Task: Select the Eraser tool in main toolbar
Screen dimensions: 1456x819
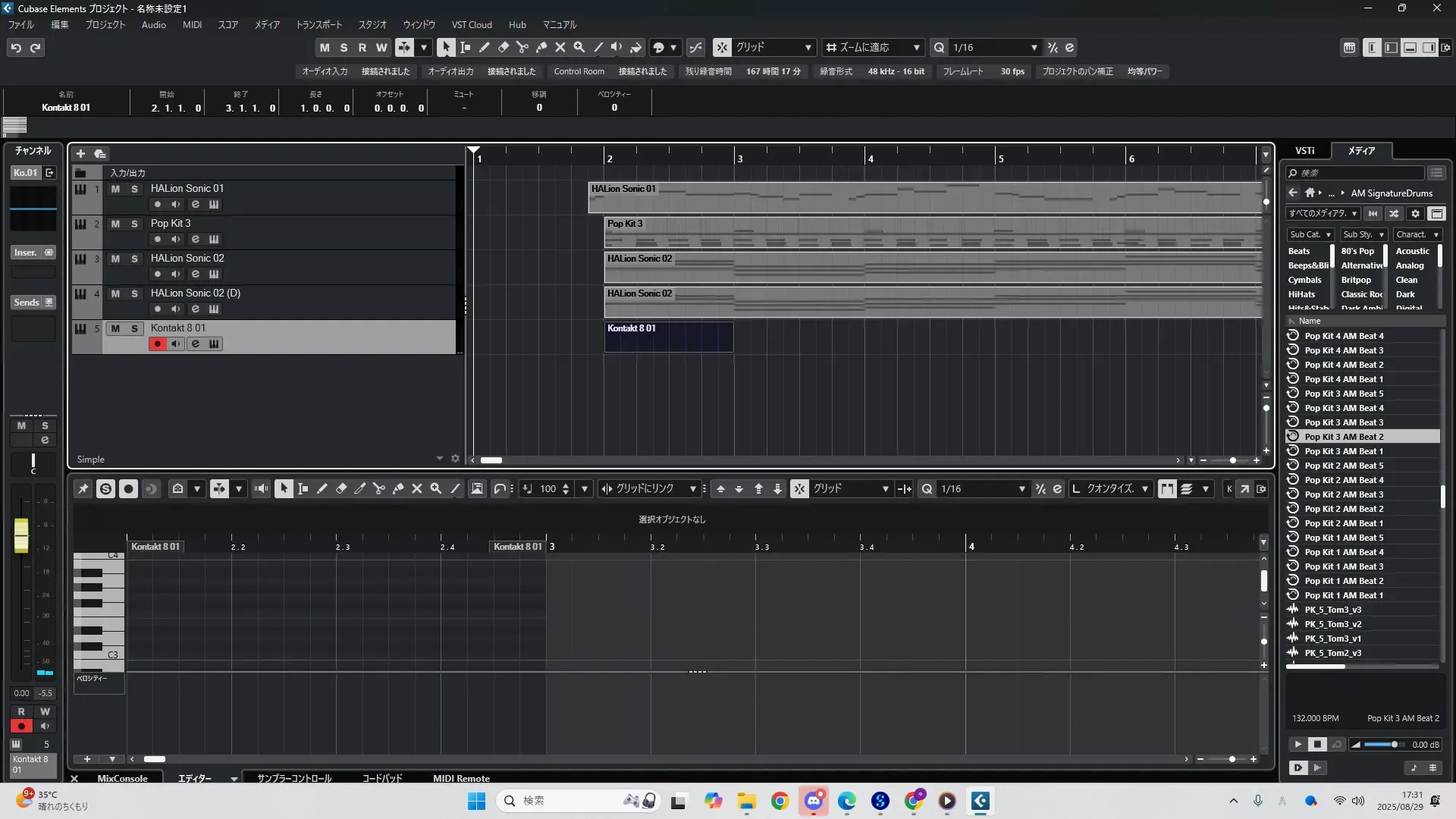Action: 504,48
